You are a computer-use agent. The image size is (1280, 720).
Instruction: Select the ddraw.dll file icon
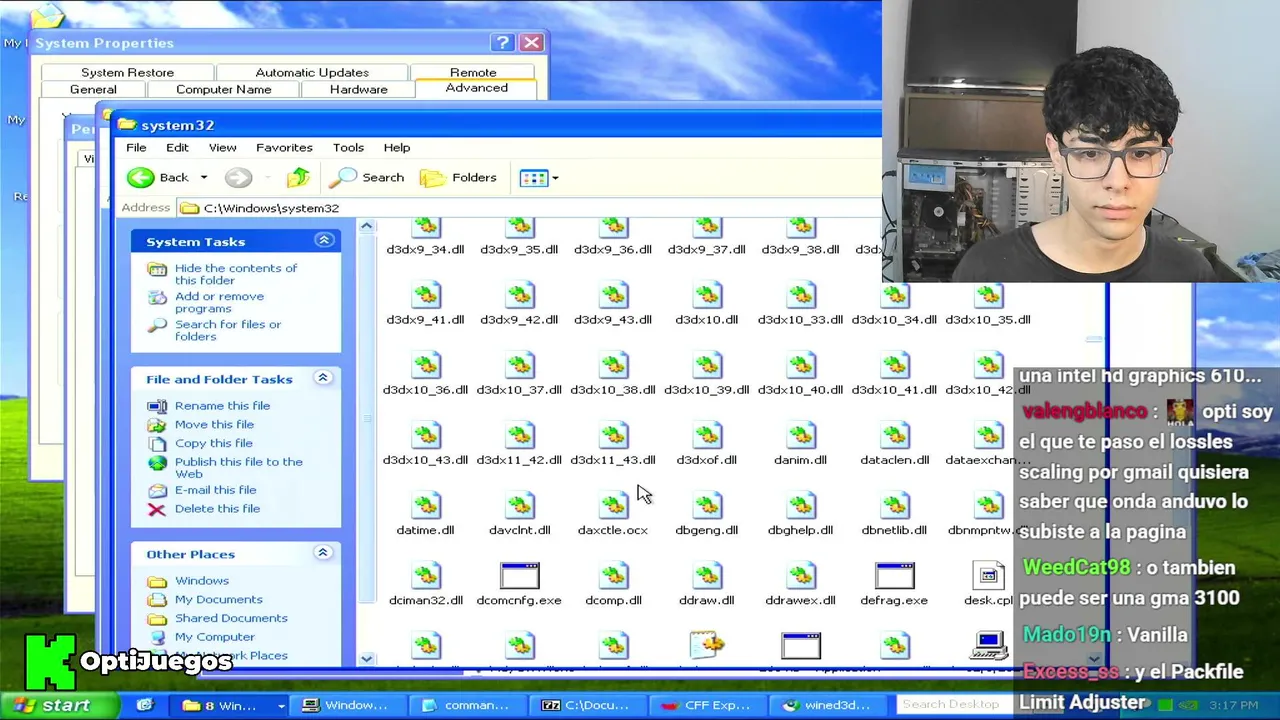(707, 576)
